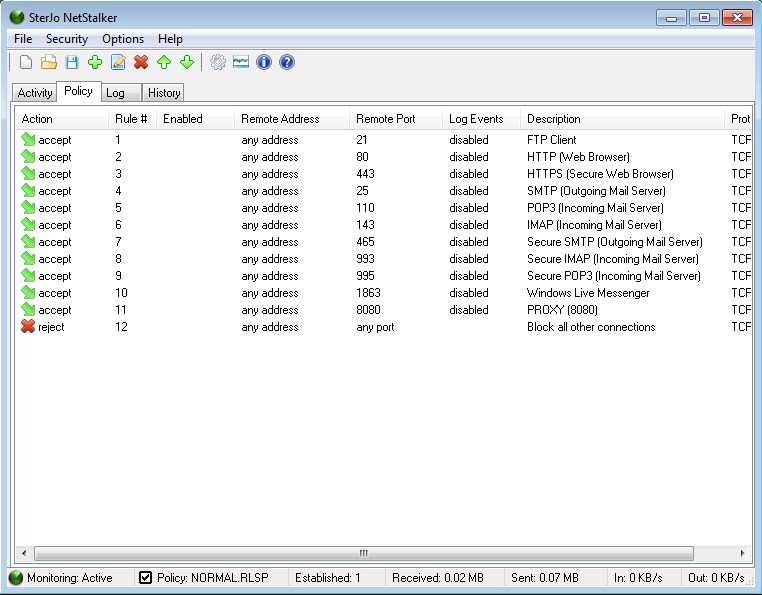762x595 pixels.
Task: Switch to the Activity tab
Action: (35, 93)
